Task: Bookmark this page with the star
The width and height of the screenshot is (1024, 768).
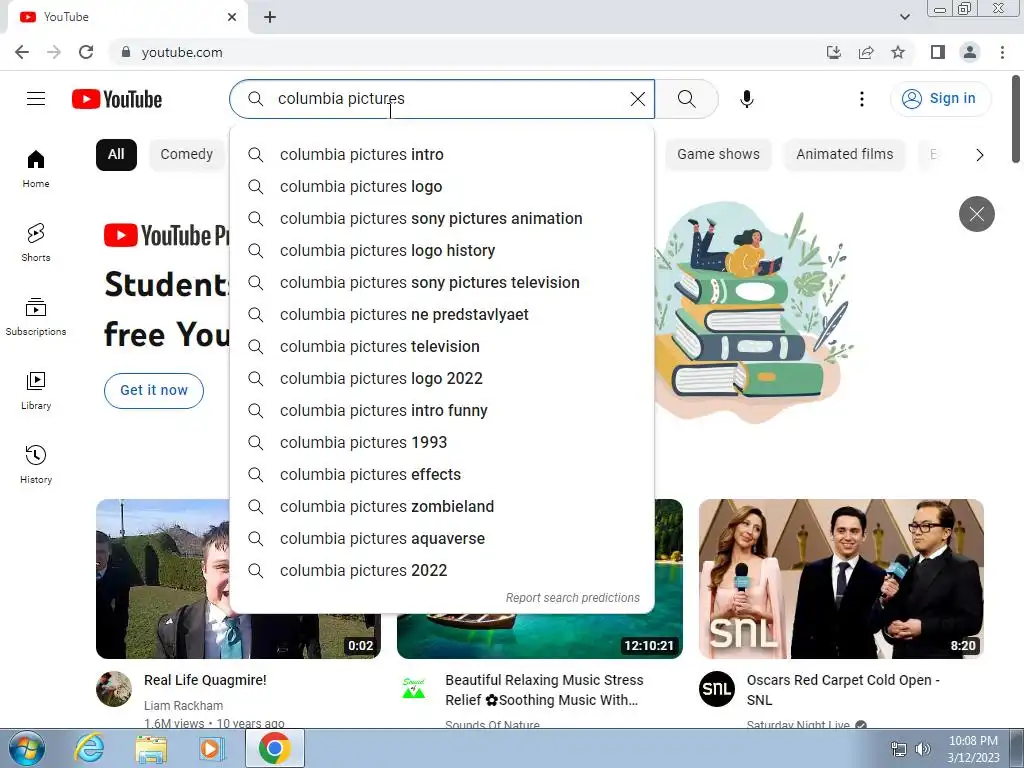Action: (x=898, y=52)
